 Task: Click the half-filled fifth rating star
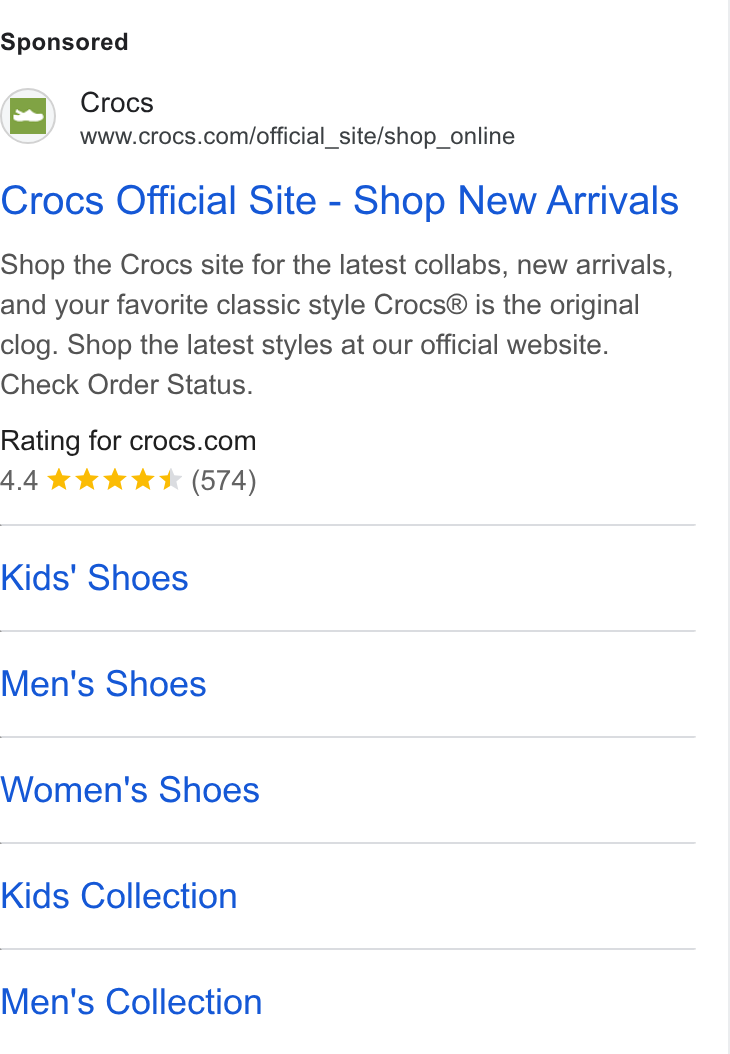171,480
